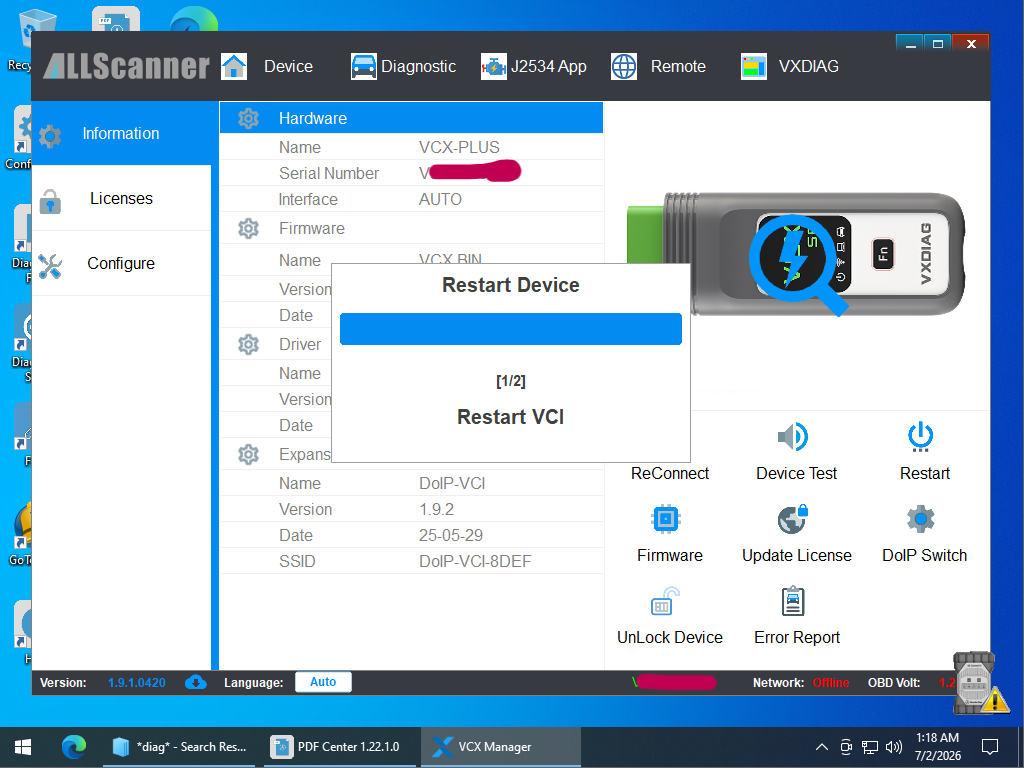Click the Update License label
This screenshot has width=1024, height=768.
[797, 556]
